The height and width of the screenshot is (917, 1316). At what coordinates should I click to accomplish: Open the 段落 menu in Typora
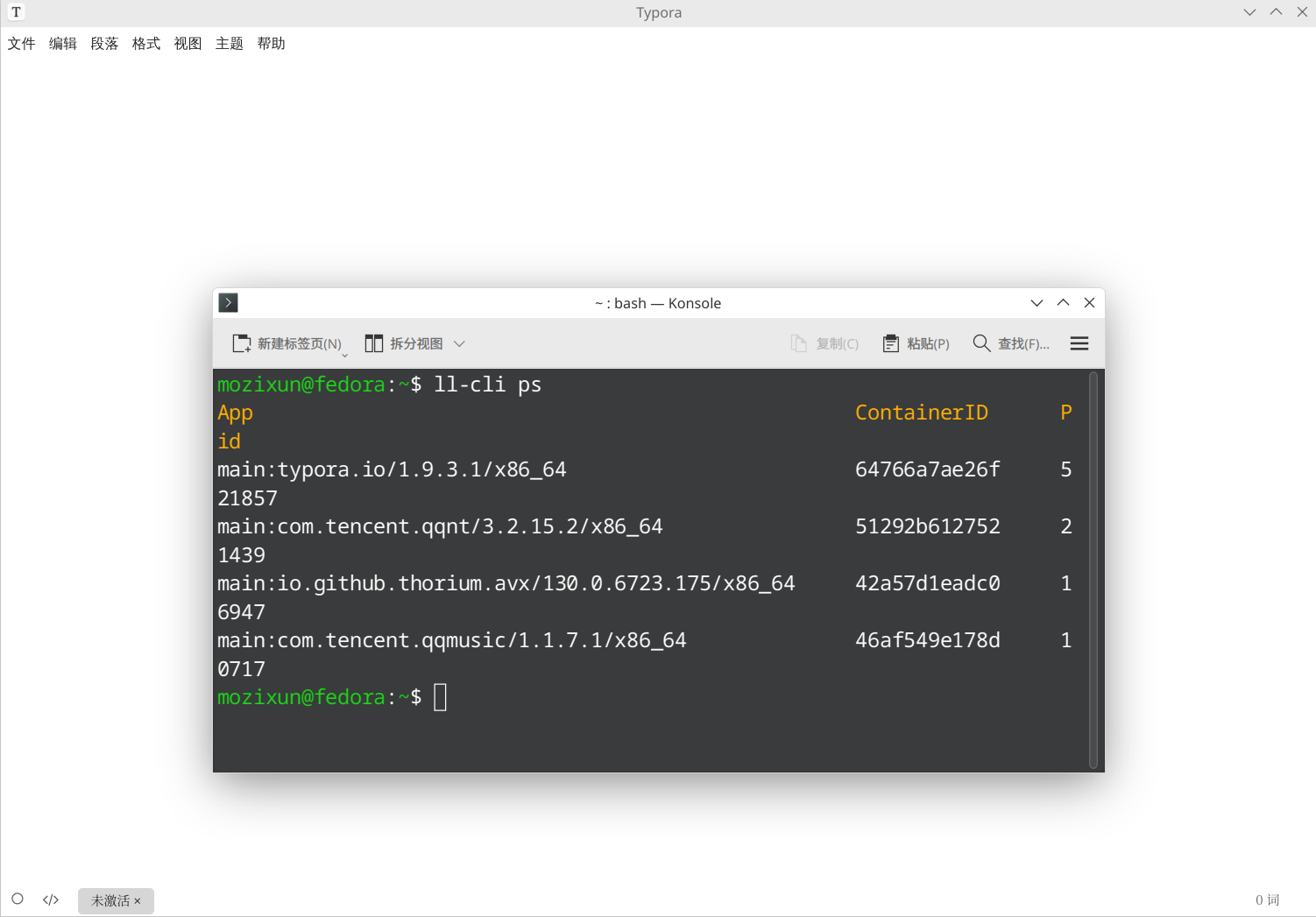(104, 44)
